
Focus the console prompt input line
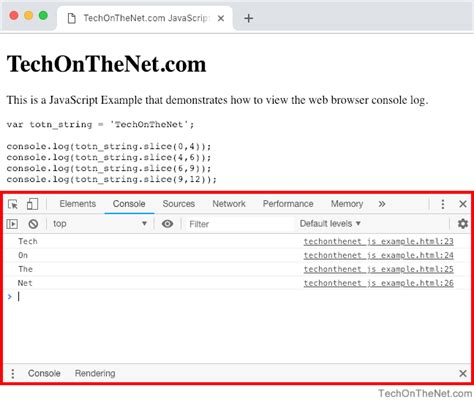click(237, 296)
